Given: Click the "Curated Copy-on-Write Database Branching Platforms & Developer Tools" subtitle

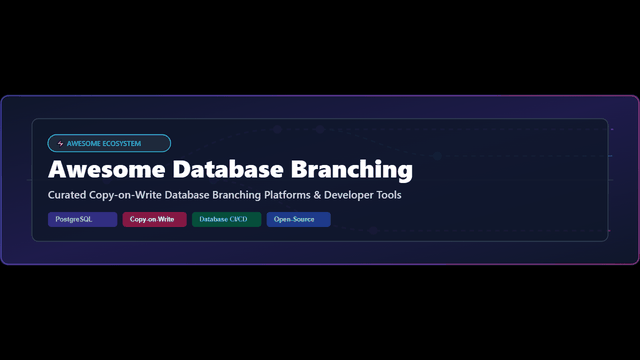Looking at the screenshot, I should [224, 195].
